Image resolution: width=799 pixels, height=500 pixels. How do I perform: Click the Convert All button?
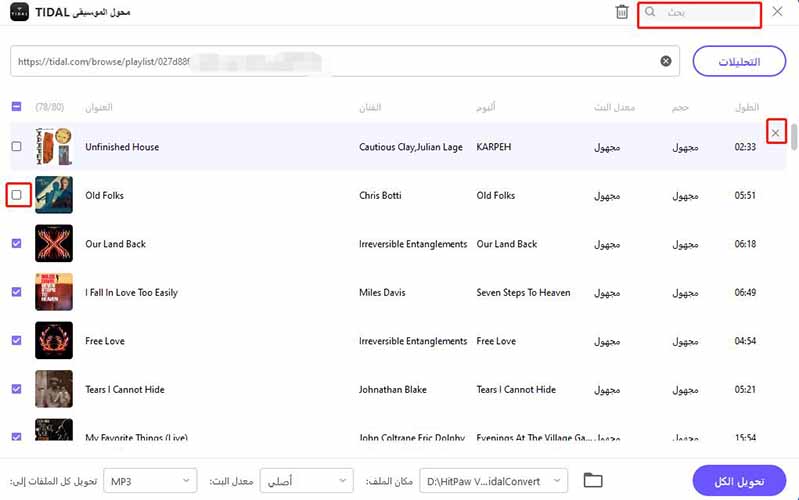coord(739,481)
